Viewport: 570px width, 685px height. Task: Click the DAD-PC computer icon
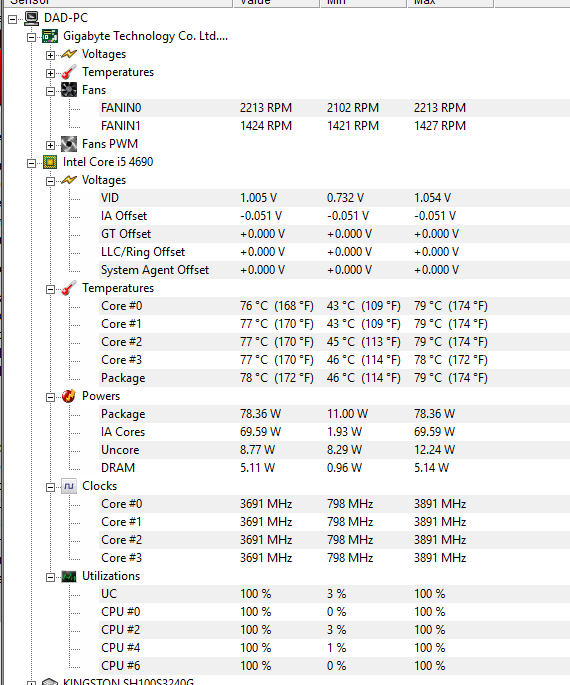[x=31, y=18]
